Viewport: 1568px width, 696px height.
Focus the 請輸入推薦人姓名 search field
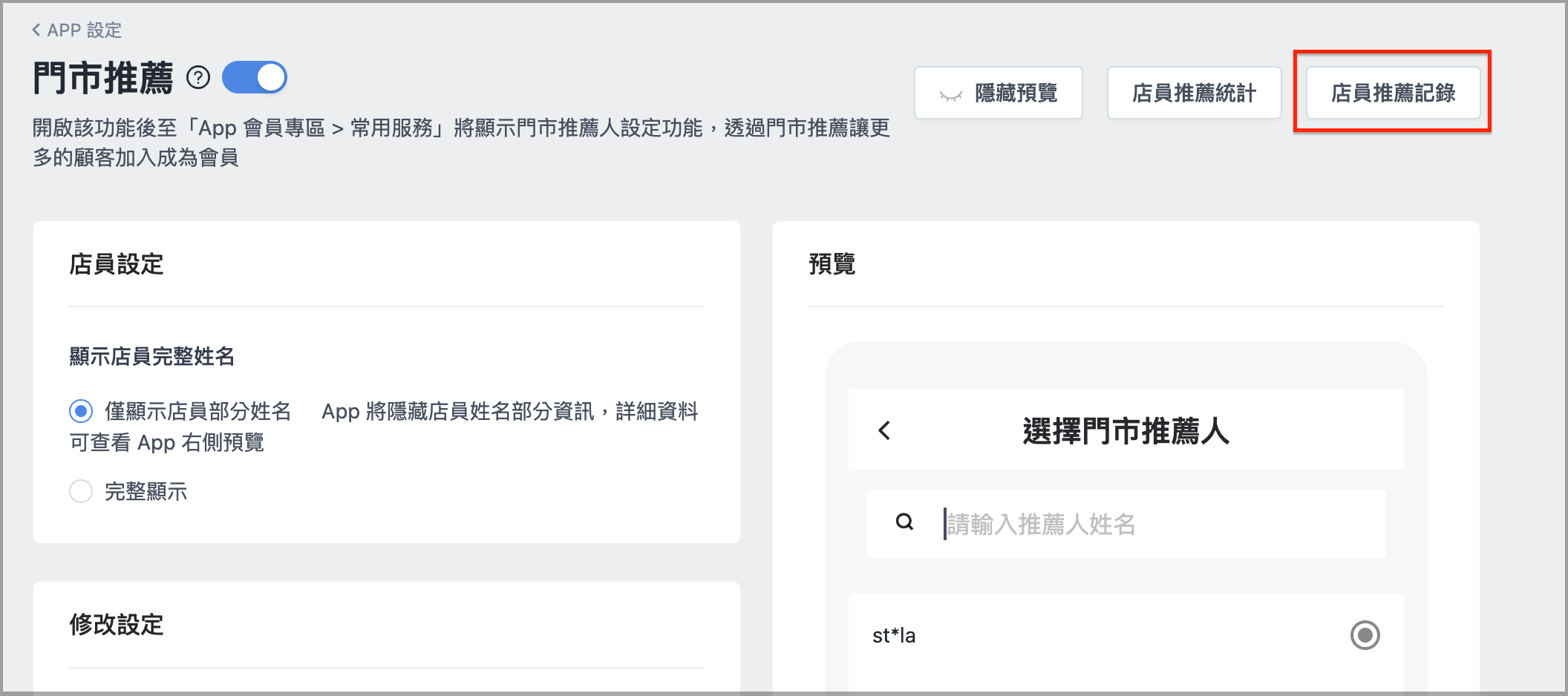[1126, 523]
